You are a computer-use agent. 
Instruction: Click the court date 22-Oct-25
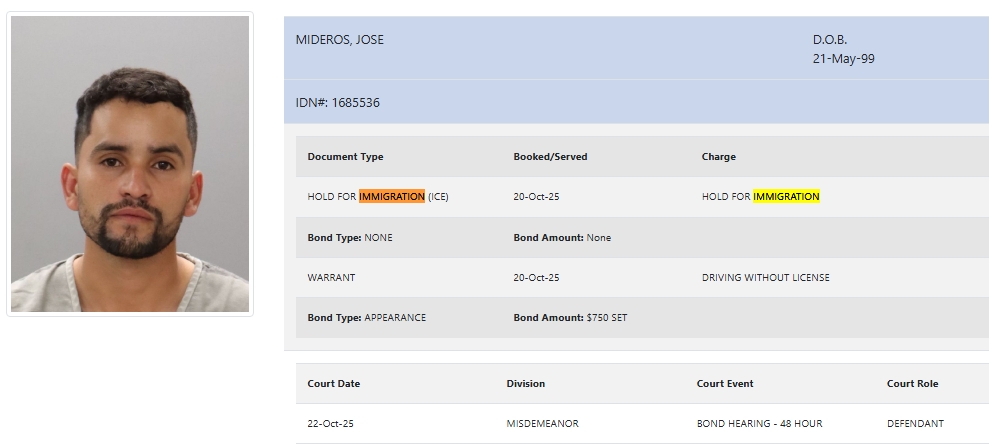[330, 424]
